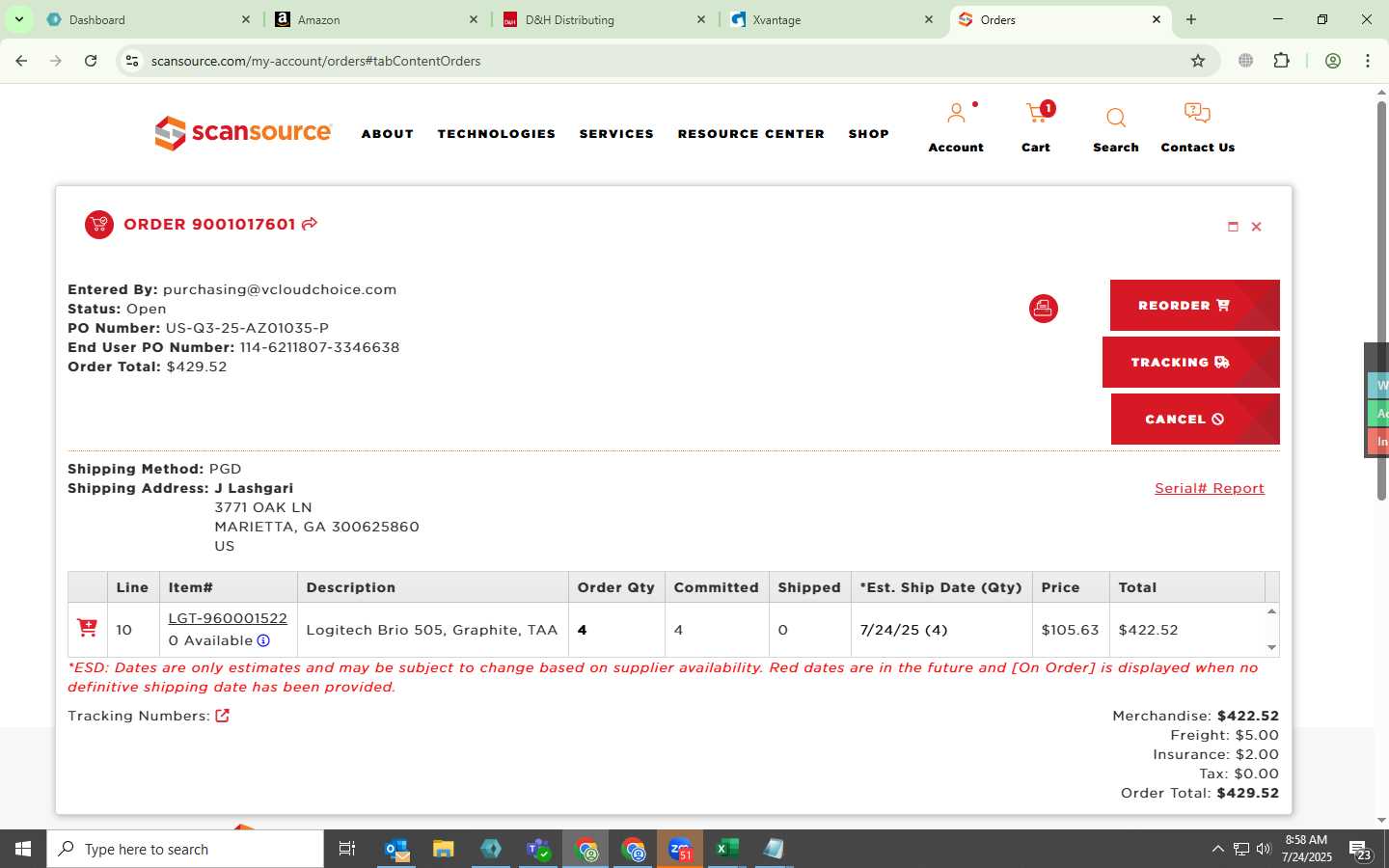Add line 10 item to cart icon

pyautogui.click(x=87, y=628)
